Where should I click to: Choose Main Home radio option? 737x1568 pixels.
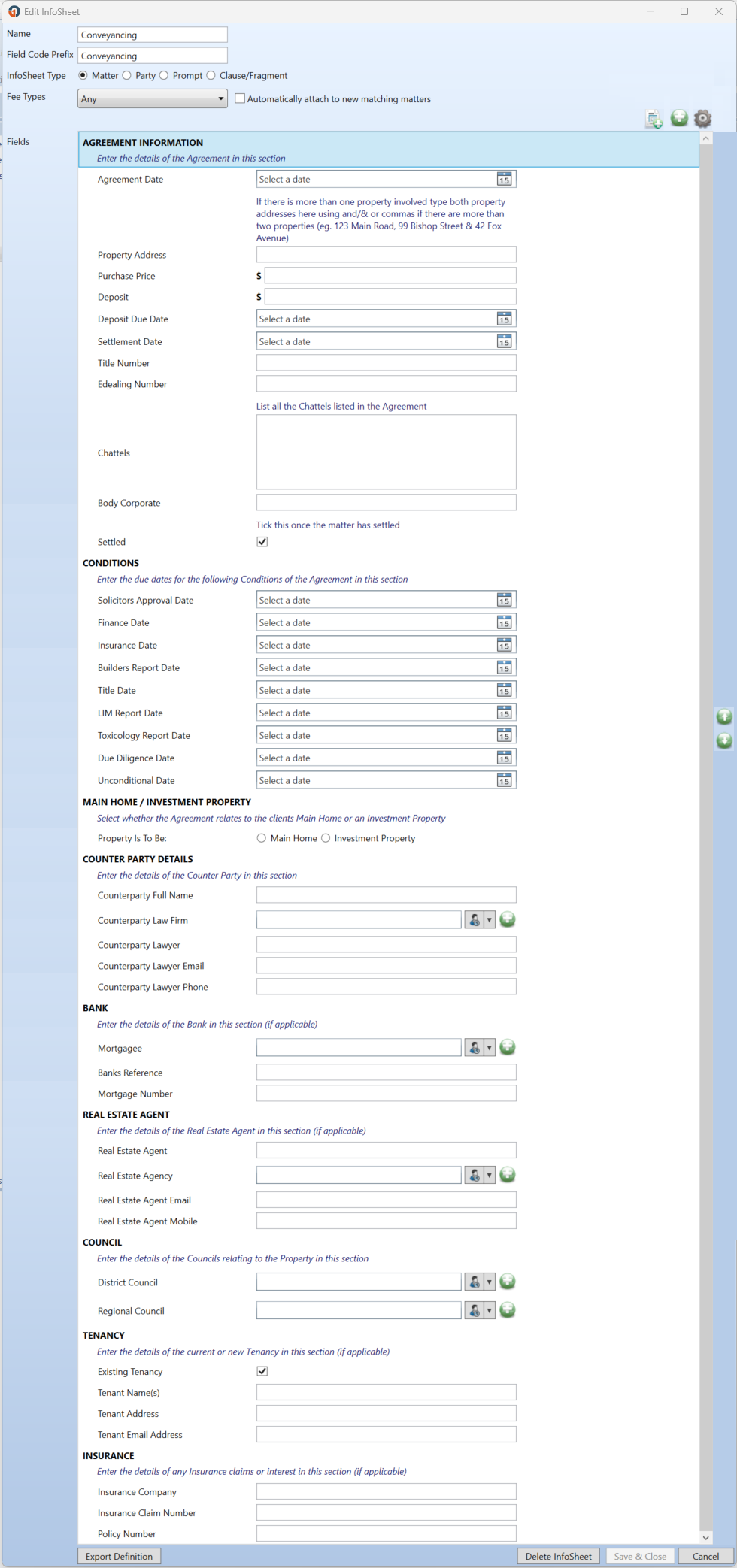262,838
